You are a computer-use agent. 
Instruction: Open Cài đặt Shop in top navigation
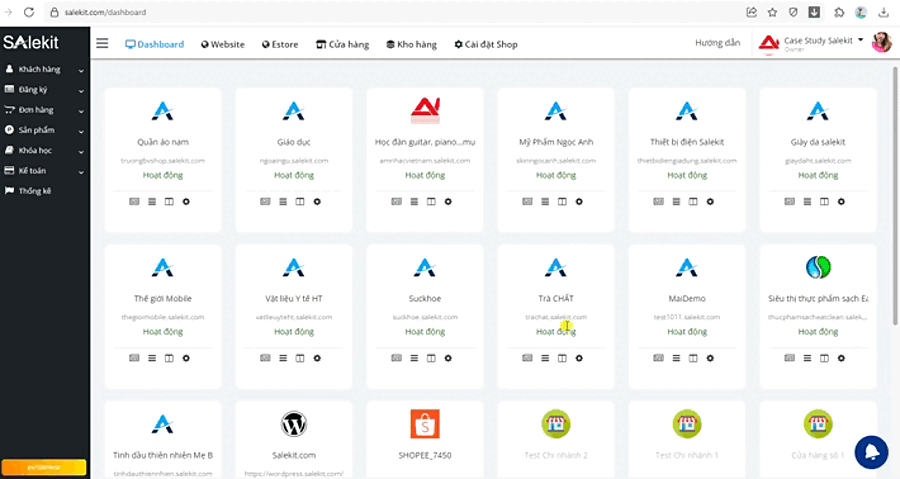tap(486, 44)
